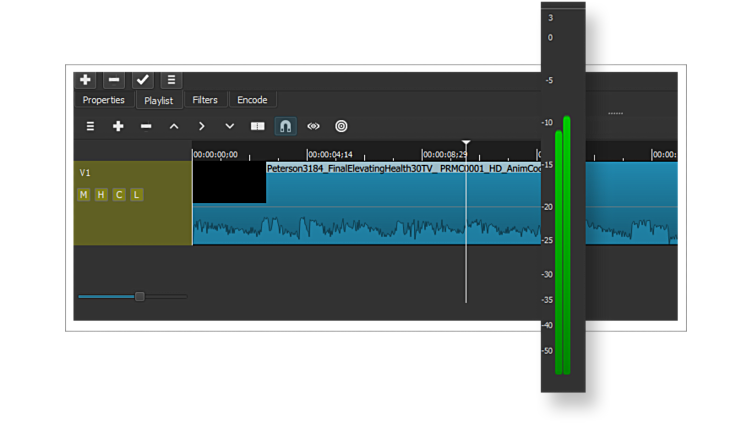Click the playlist add (plus) button

coord(86,80)
